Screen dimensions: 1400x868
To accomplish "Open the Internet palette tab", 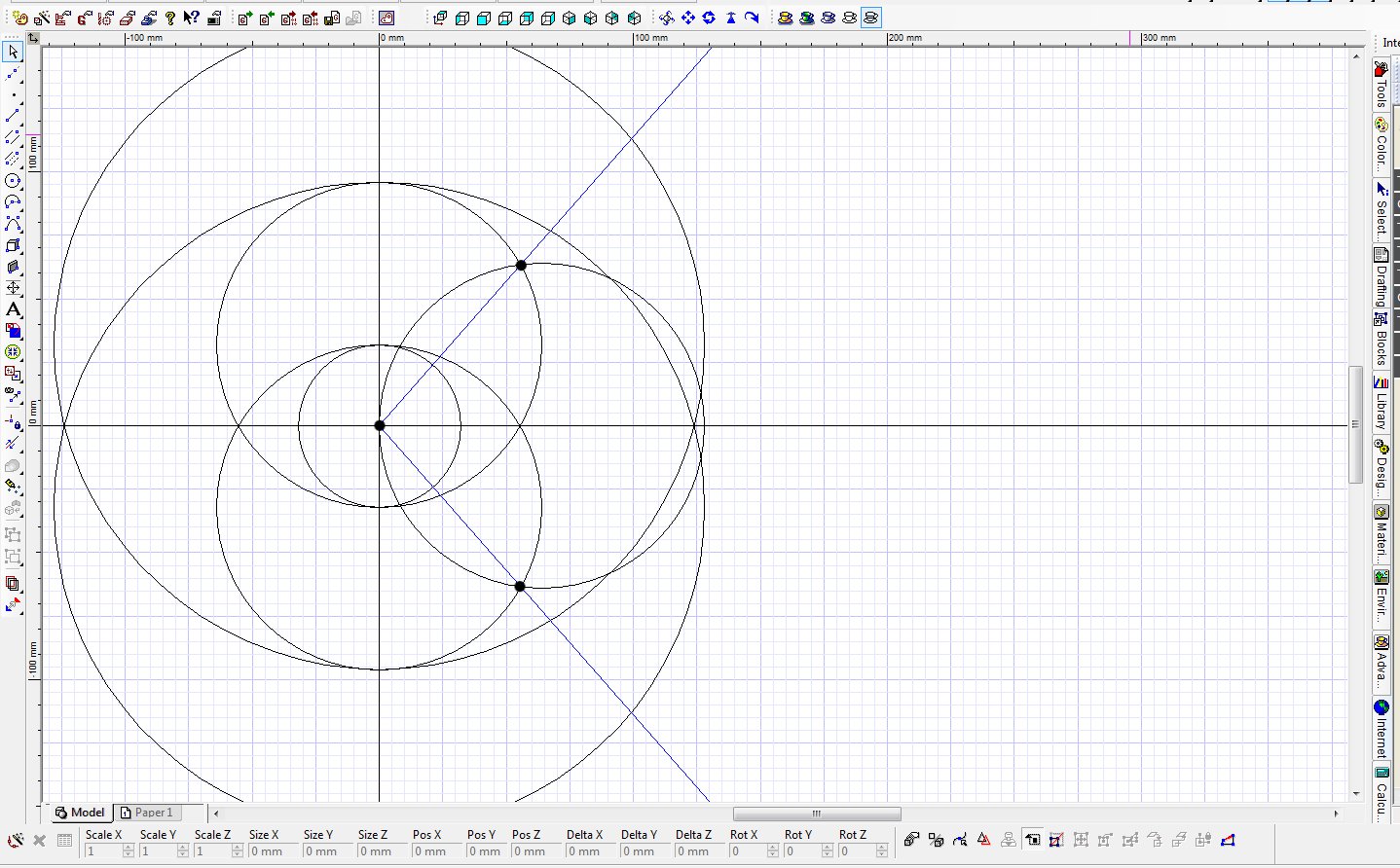I will point(1381,728).
